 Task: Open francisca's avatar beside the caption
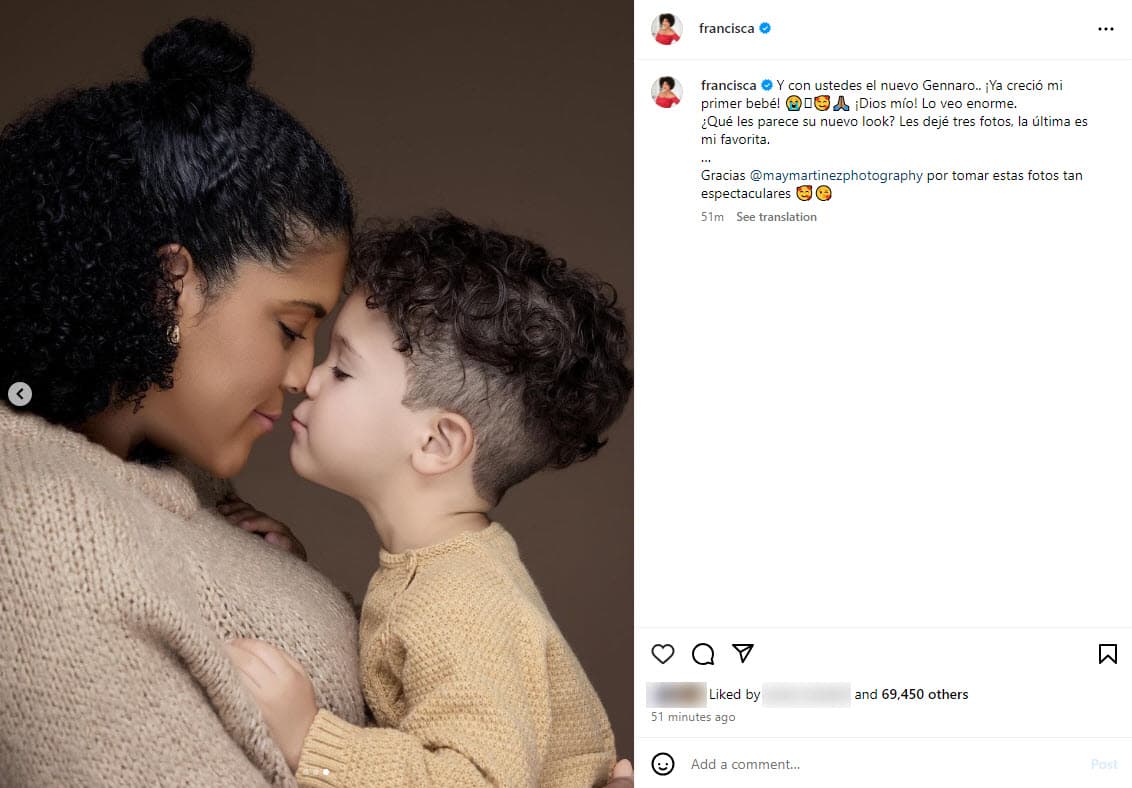666,92
